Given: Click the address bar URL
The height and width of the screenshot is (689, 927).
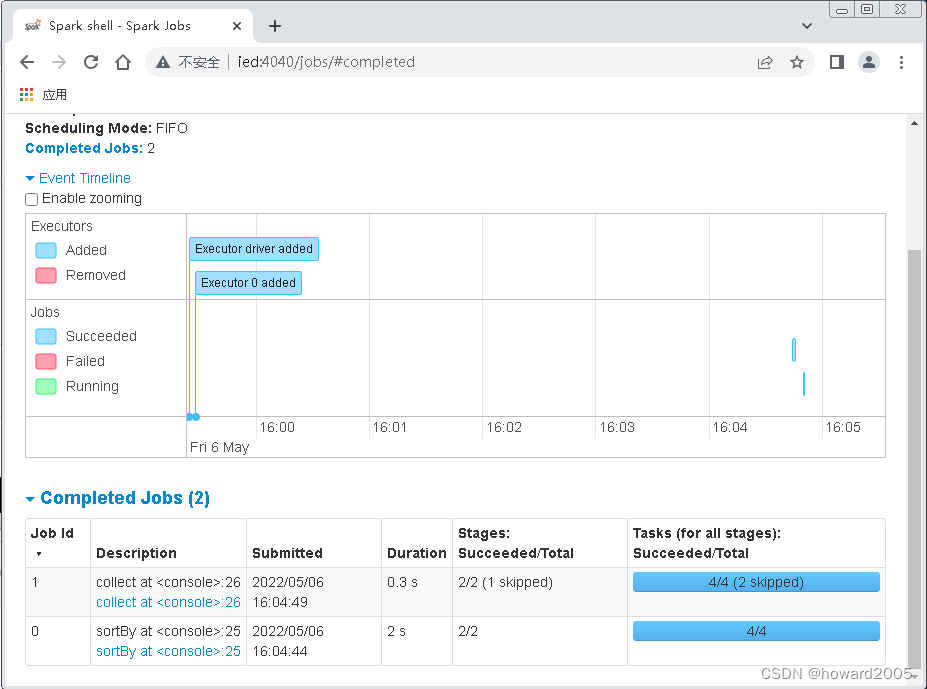Looking at the screenshot, I should point(326,62).
